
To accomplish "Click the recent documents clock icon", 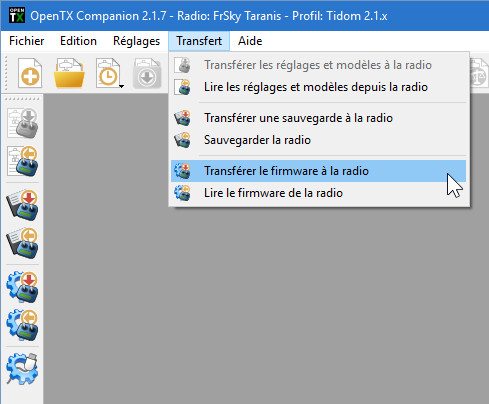I will tap(107, 73).
